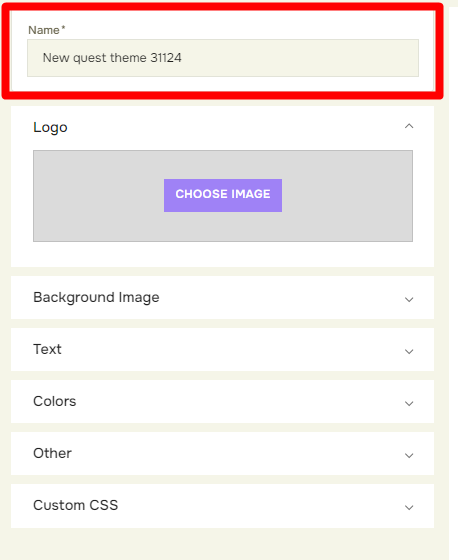Viewport: 458px width, 560px height.
Task: Focus the Name input field
Action: click(223, 58)
